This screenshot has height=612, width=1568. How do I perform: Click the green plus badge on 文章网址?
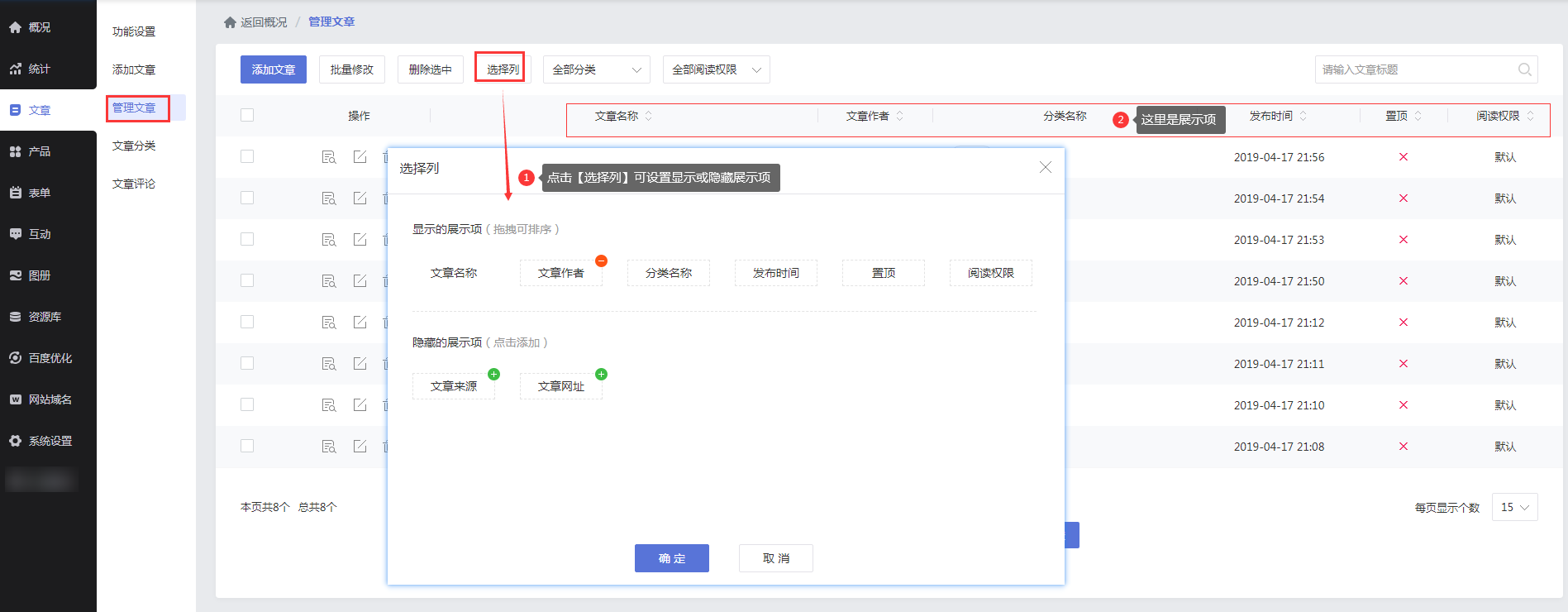(601, 375)
